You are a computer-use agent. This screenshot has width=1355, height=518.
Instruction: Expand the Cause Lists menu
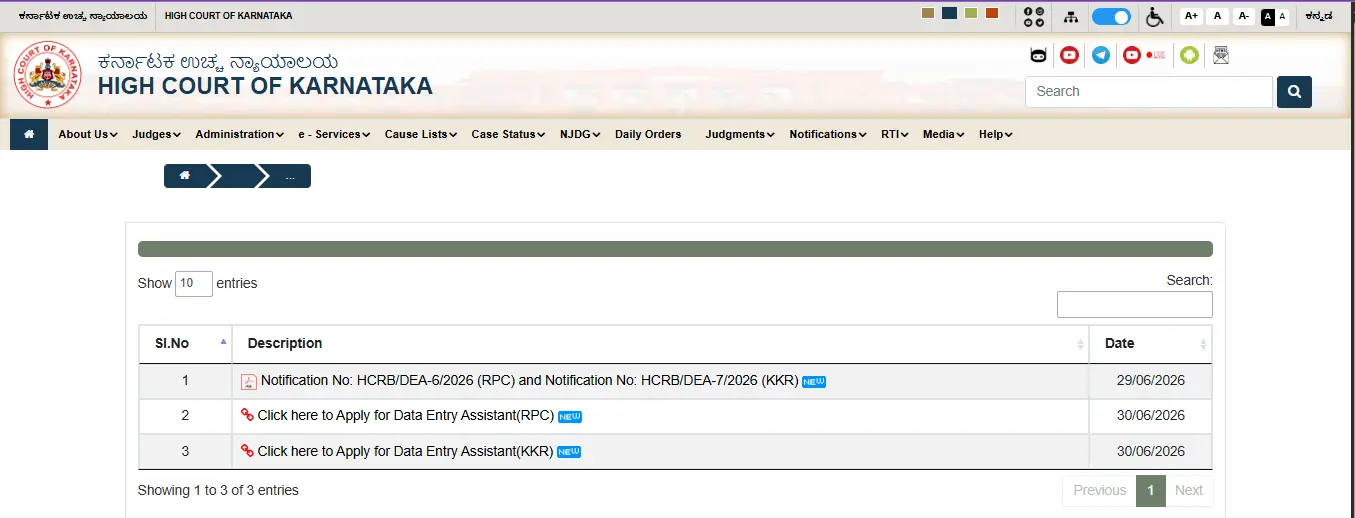(420, 134)
